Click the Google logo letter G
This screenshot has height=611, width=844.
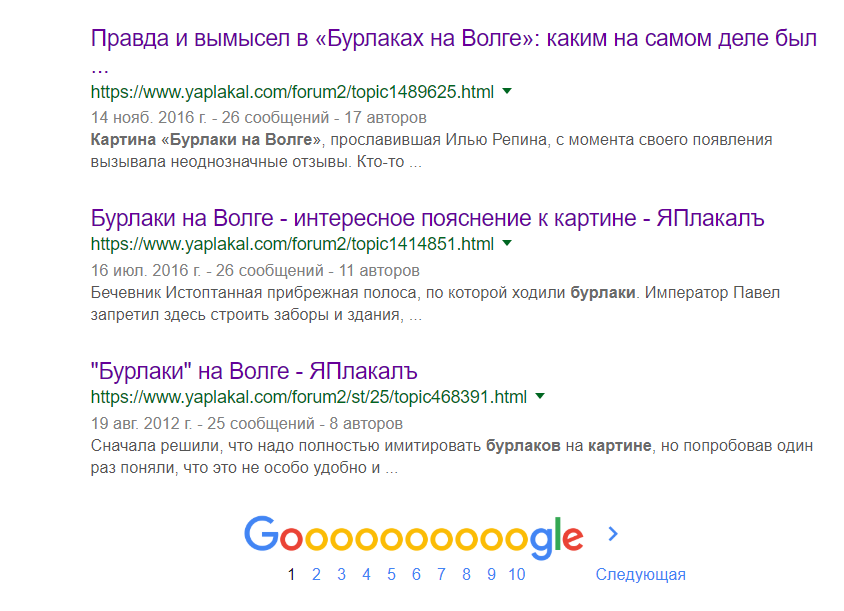(262, 534)
